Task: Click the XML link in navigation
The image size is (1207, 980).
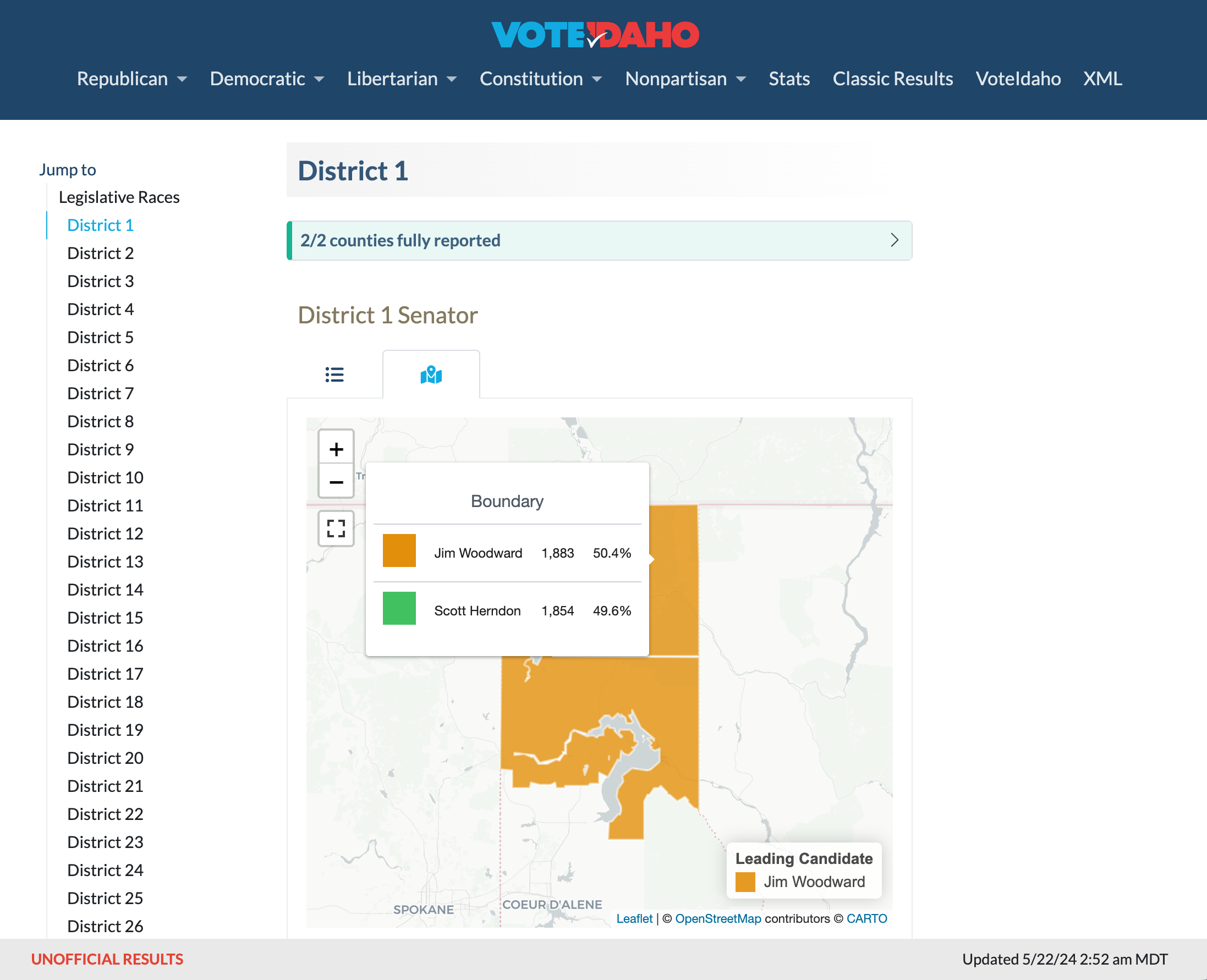Action: point(1102,79)
